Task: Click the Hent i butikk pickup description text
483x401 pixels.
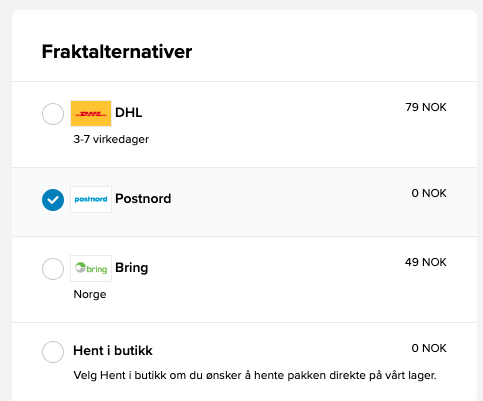Action: (x=255, y=376)
